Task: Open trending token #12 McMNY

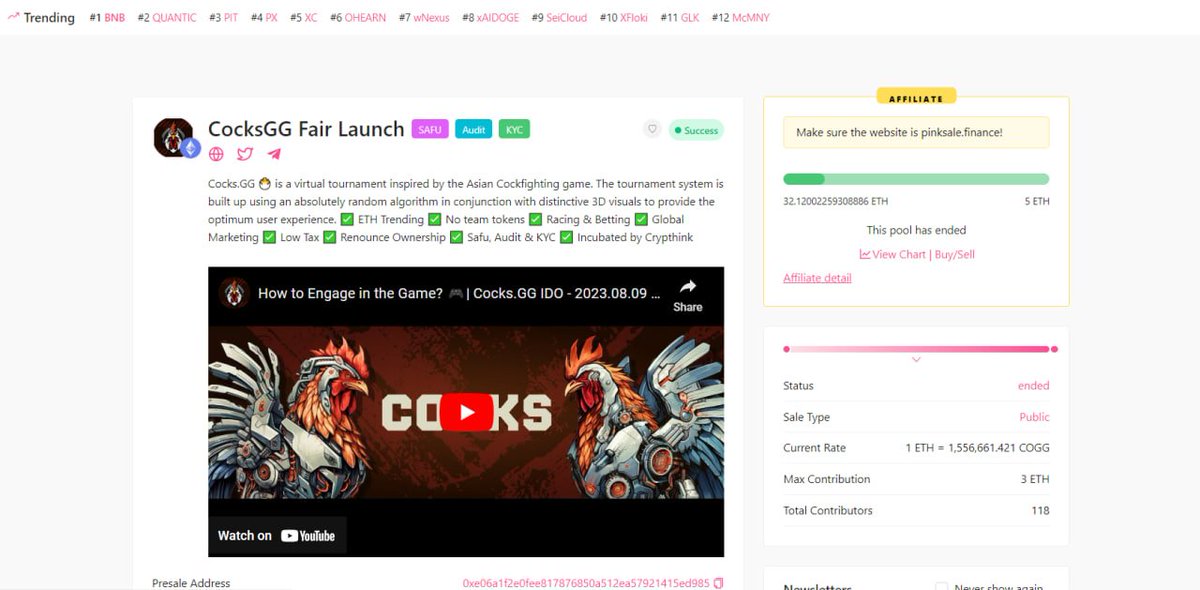Action: [x=741, y=18]
